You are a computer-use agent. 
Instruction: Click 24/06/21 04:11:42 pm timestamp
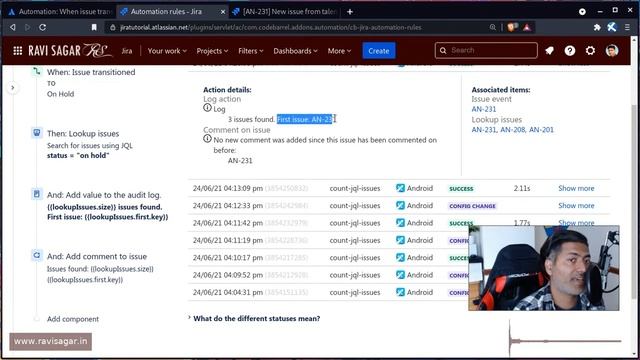pyautogui.click(x=228, y=223)
